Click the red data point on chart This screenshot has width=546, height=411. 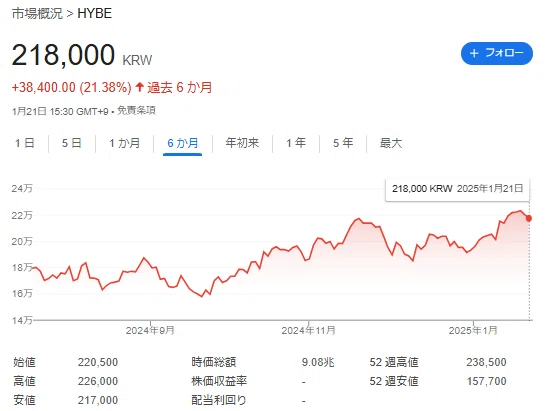[529, 218]
